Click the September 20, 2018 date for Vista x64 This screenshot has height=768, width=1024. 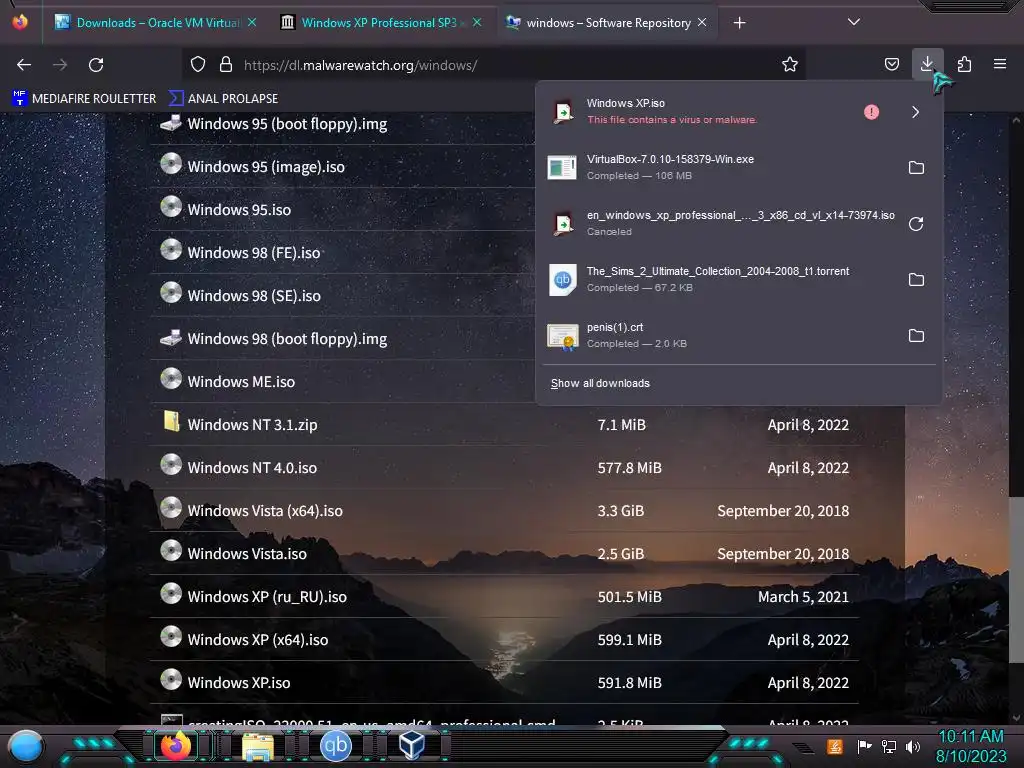783,511
